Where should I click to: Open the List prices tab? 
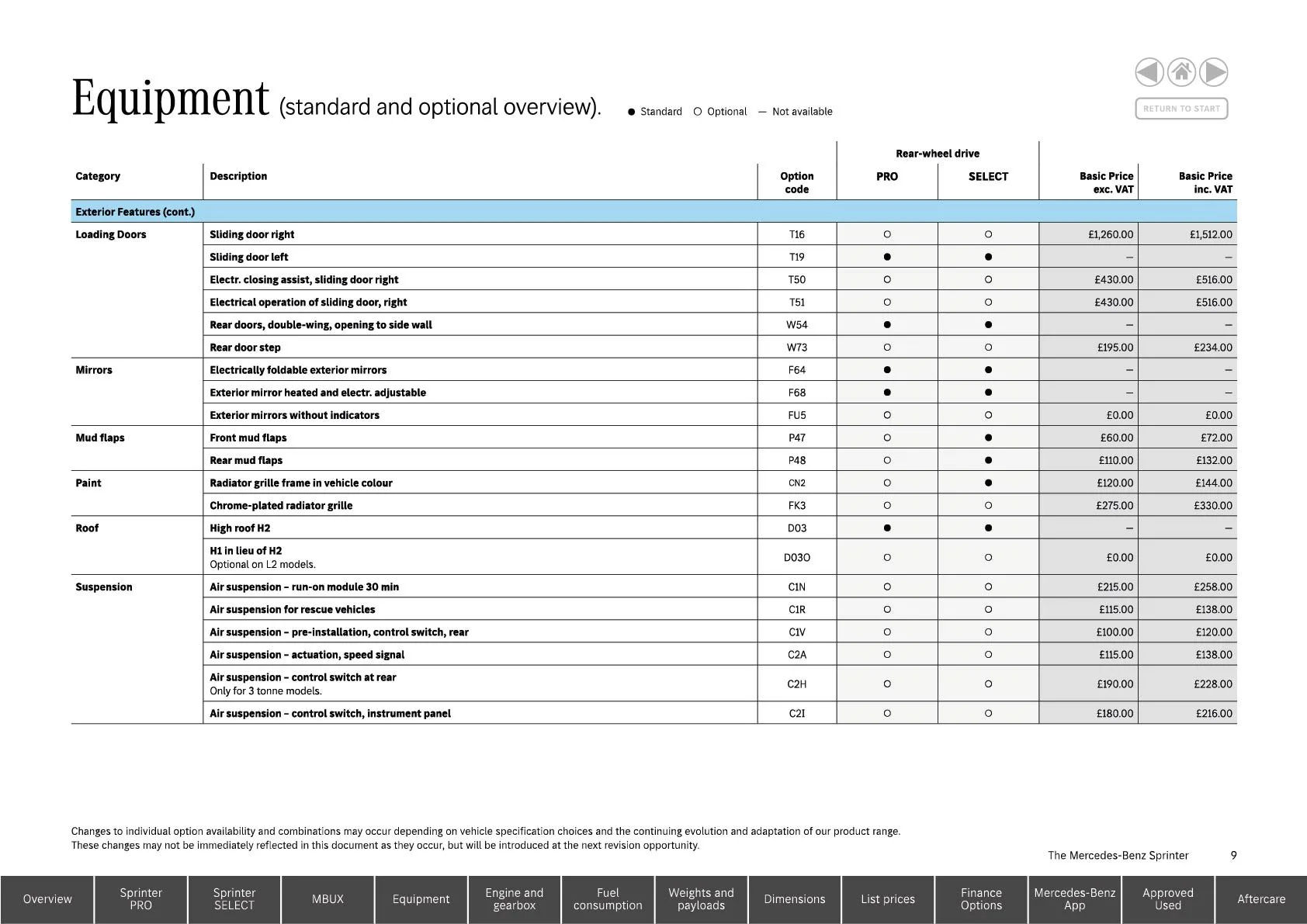pyautogui.click(x=888, y=899)
